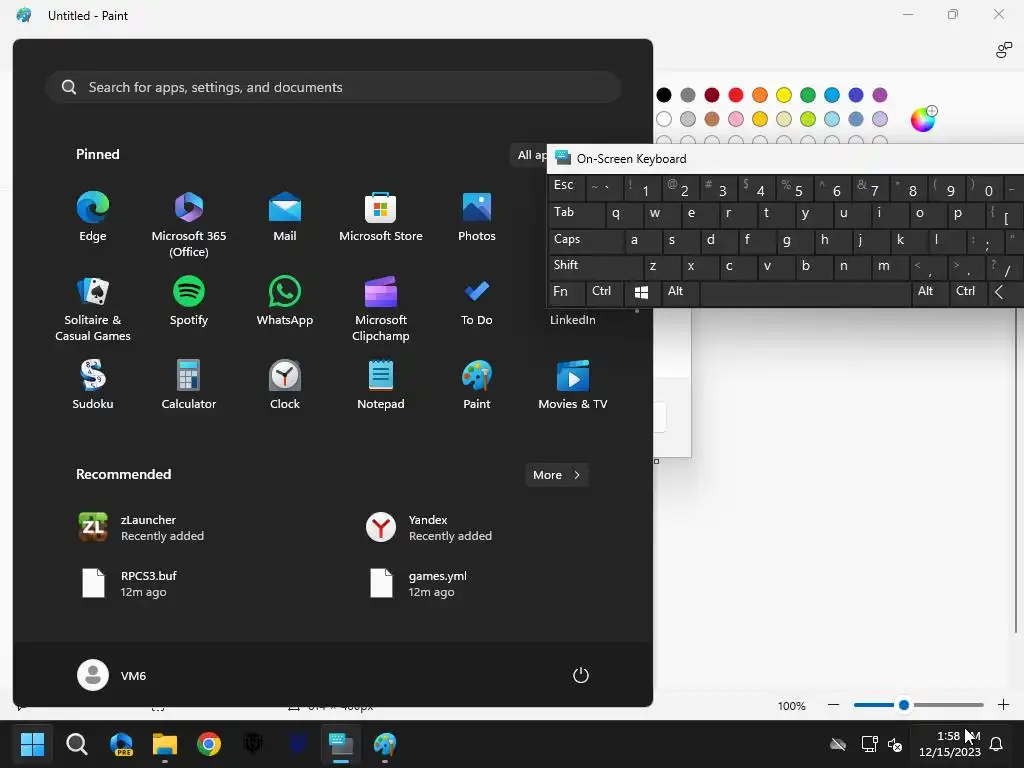This screenshot has height=768, width=1024.
Task: Open Paint from pinned apps
Action: tap(477, 385)
